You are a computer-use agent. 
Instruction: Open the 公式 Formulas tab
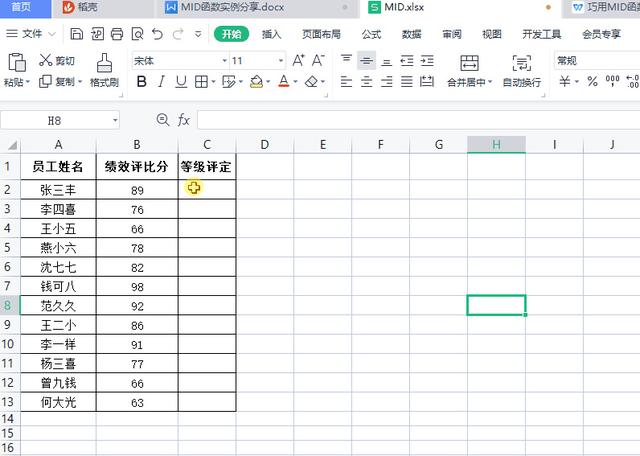click(371, 34)
